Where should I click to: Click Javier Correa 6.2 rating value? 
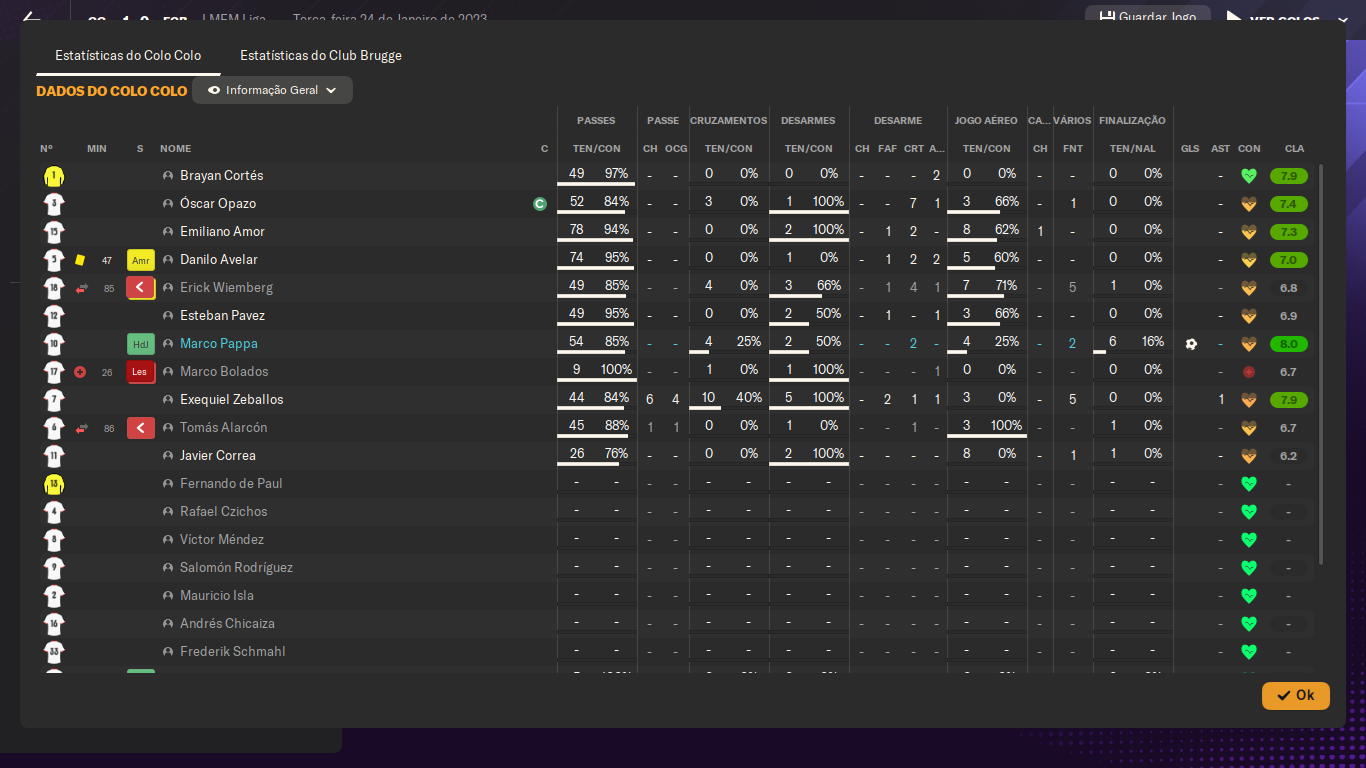(x=1289, y=456)
